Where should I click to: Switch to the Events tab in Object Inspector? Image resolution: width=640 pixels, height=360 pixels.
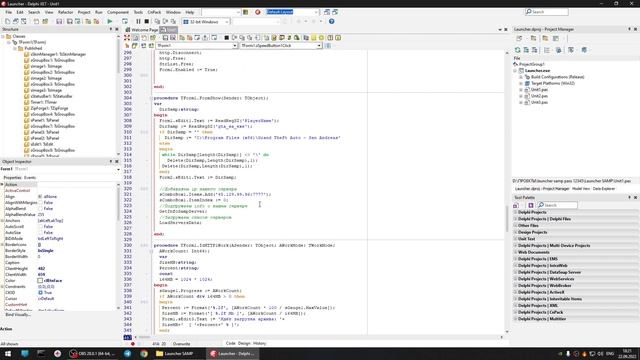tap(30, 178)
